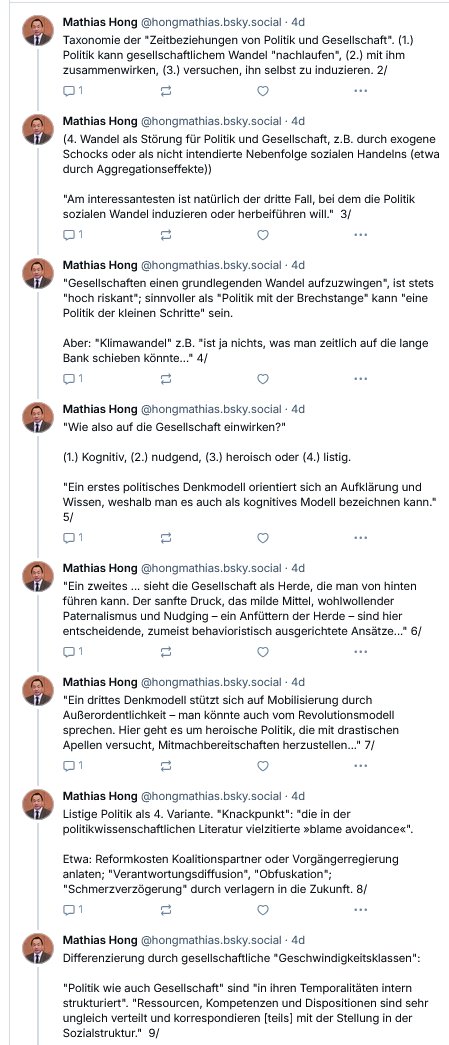Open more options on post ending 2/
449x1045 pixels.
coord(360,91)
